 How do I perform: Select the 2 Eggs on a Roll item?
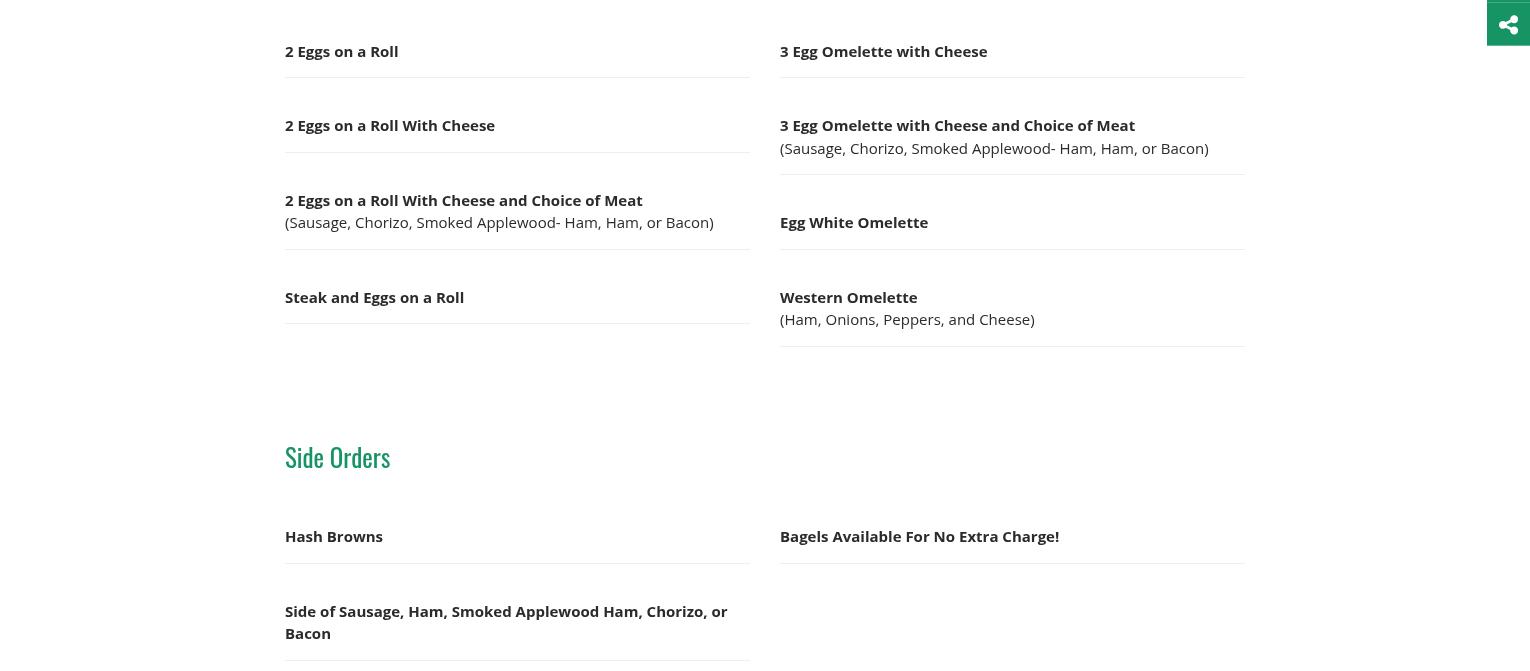pyautogui.click(x=341, y=52)
